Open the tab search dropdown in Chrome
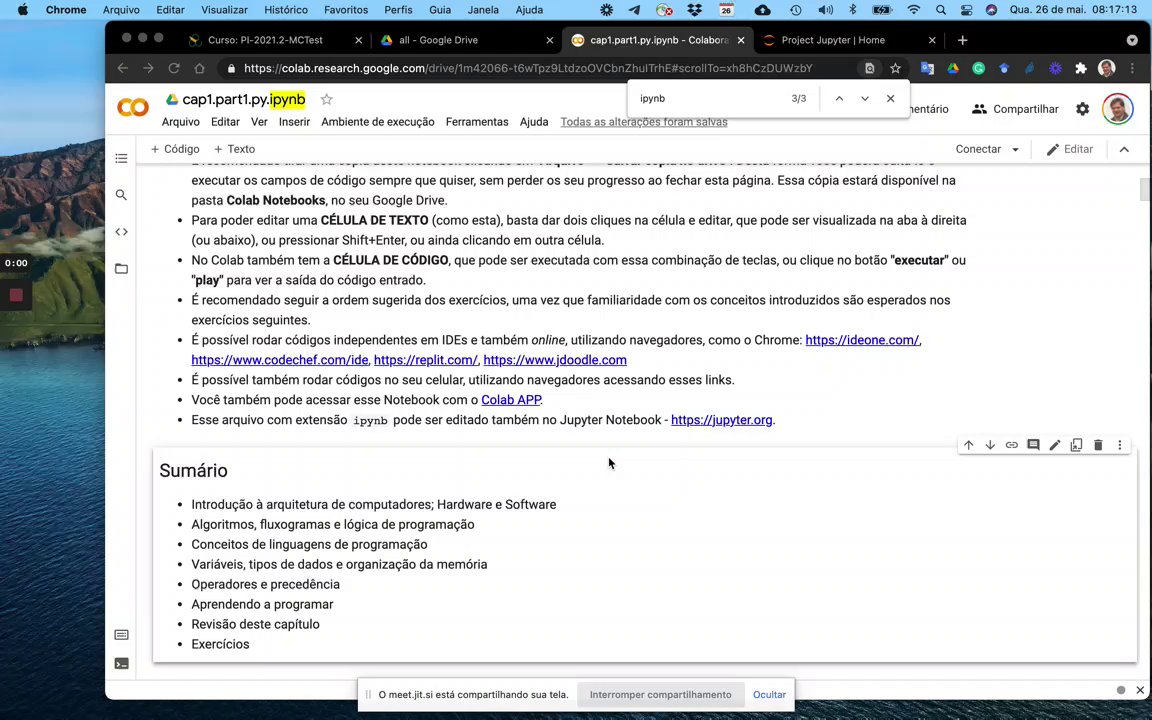This screenshot has height=720, width=1152. [x=1132, y=40]
